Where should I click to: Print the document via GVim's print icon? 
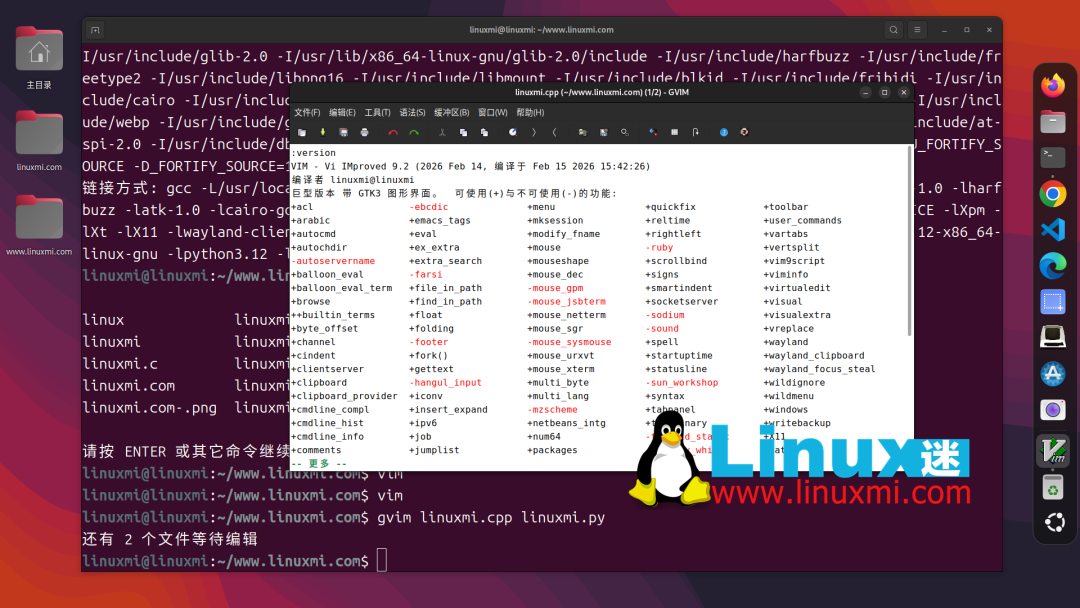pos(364,131)
